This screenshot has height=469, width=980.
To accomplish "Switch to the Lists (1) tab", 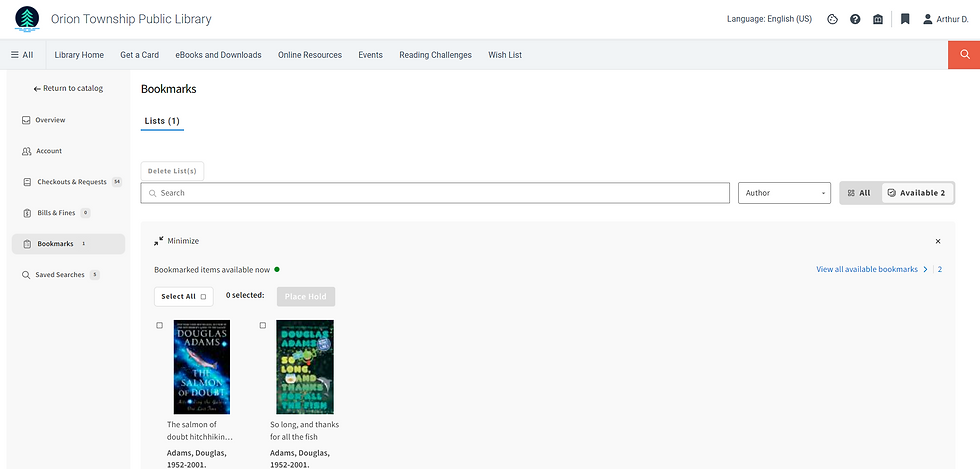I will (162, 121).
